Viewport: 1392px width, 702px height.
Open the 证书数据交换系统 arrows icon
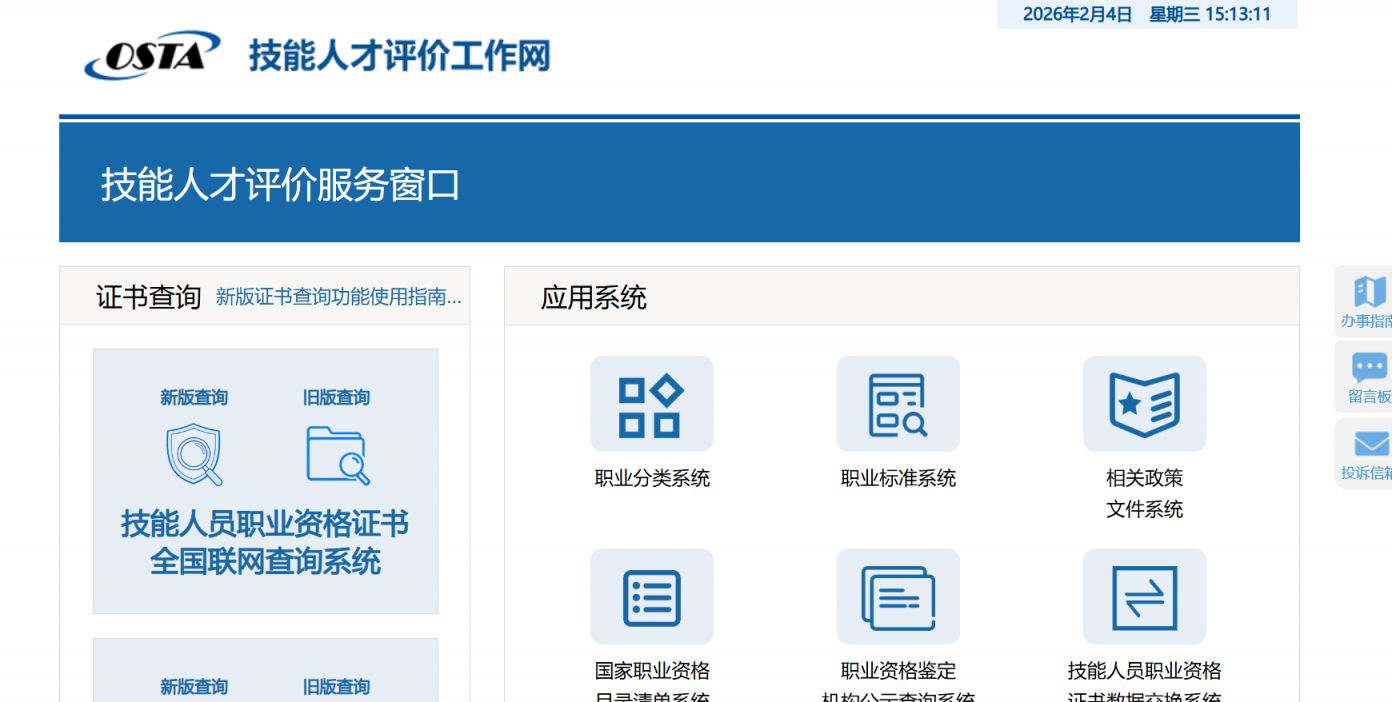pyautogui.click(x=1144, y=596)
